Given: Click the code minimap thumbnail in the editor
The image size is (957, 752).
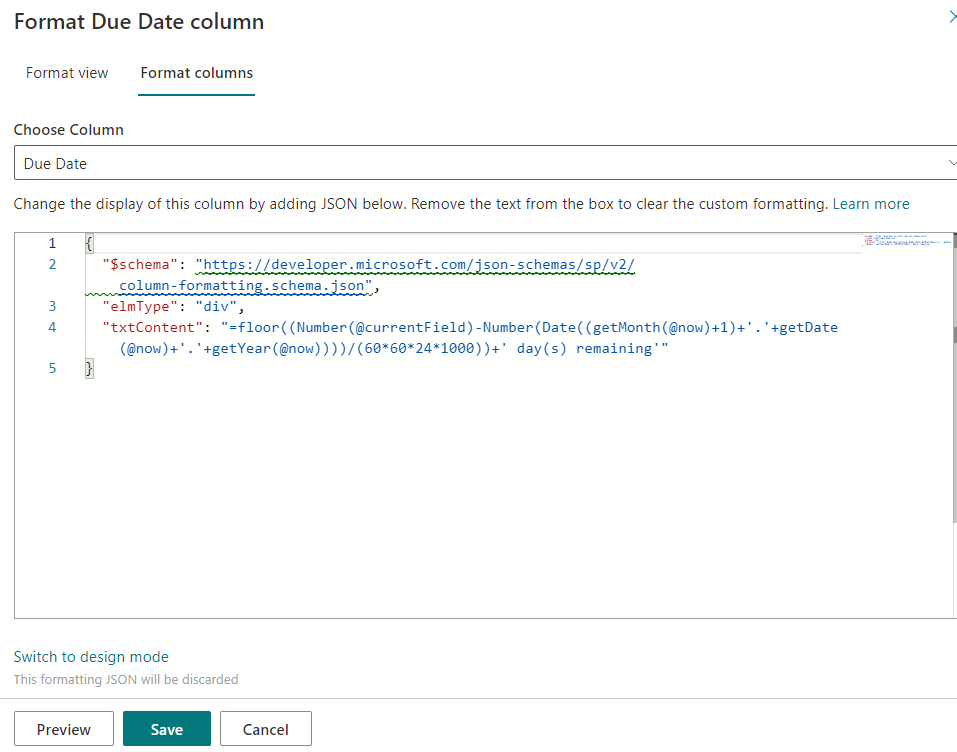Looking at the screenshot, I should (906, 242).
